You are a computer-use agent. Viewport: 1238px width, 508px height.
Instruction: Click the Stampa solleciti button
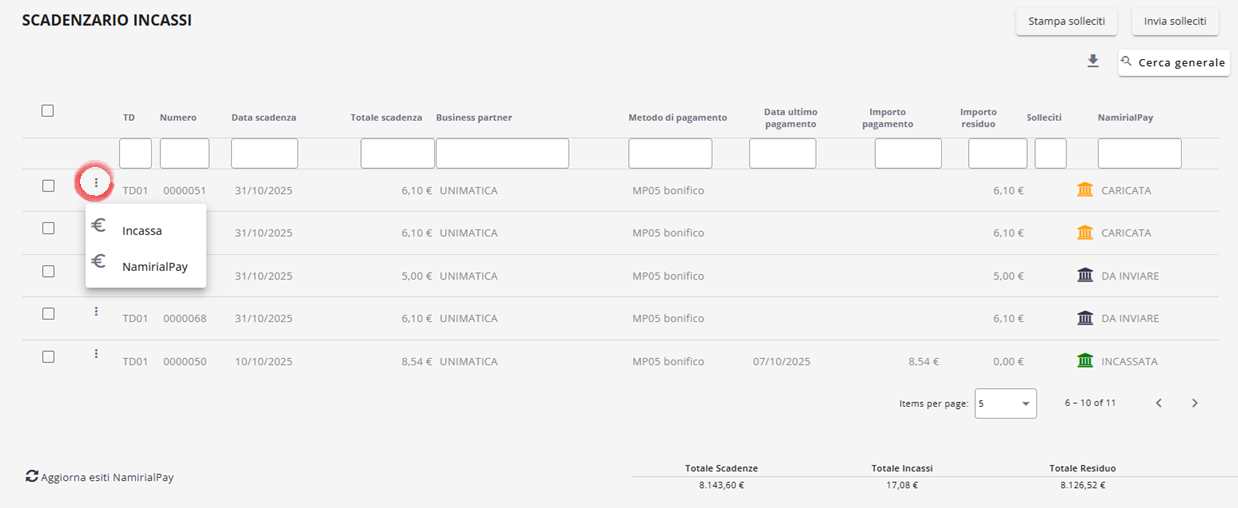point(1066,21)
